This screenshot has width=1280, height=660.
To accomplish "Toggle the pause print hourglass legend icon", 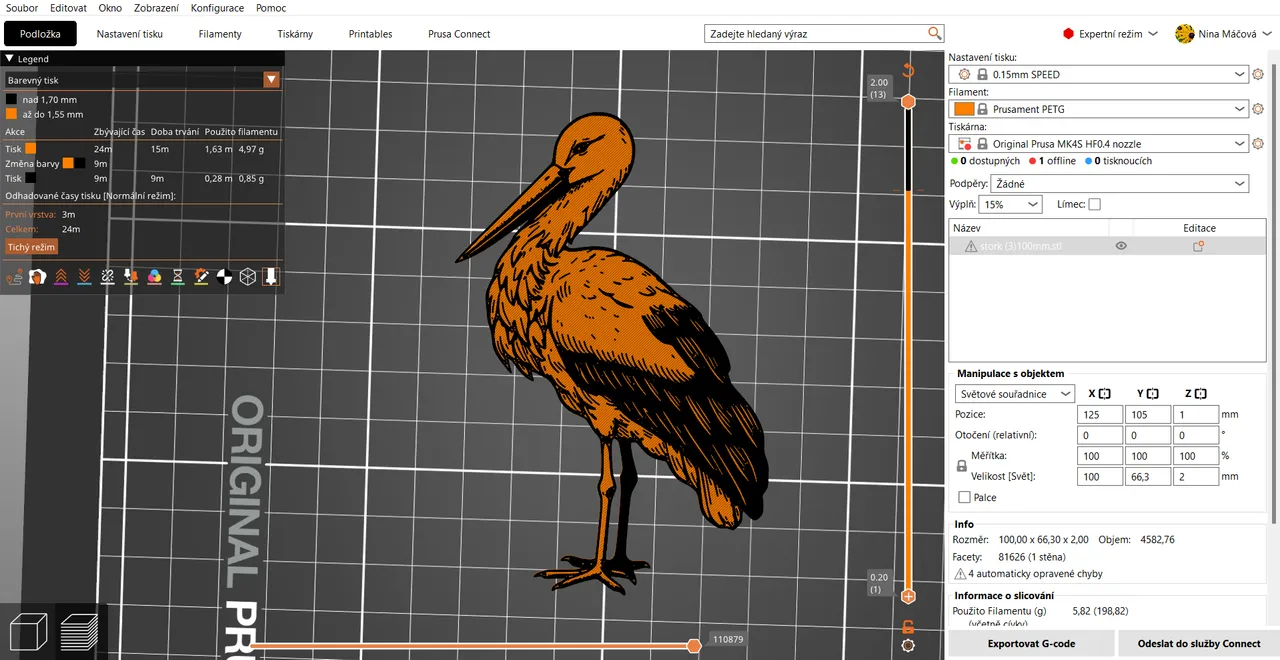I will (x=177, y=276).
